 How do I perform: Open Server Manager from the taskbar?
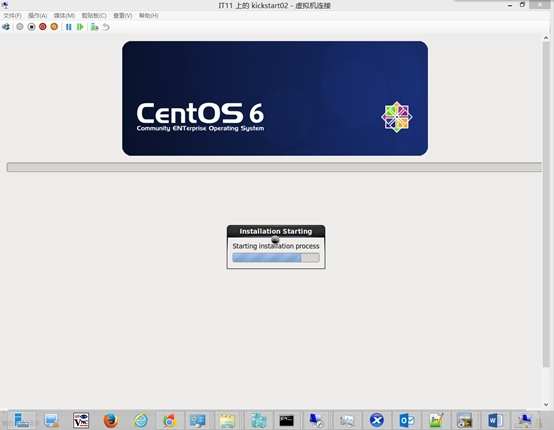coord(22,420)
